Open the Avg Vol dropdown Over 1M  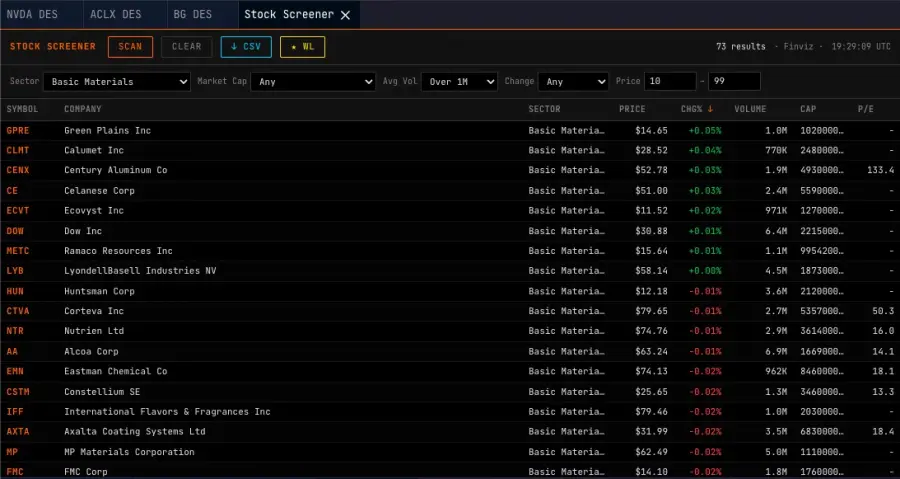[459, 81]
